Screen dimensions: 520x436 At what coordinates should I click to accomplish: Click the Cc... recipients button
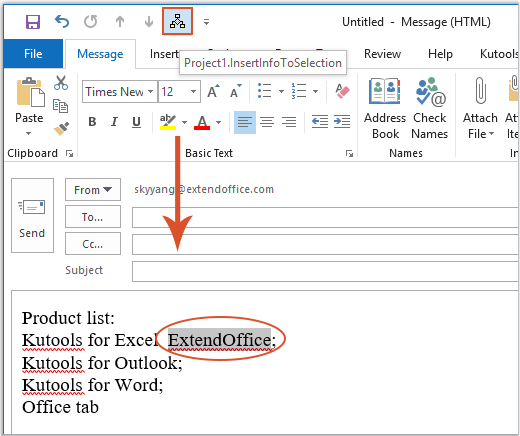coord(93,244)
